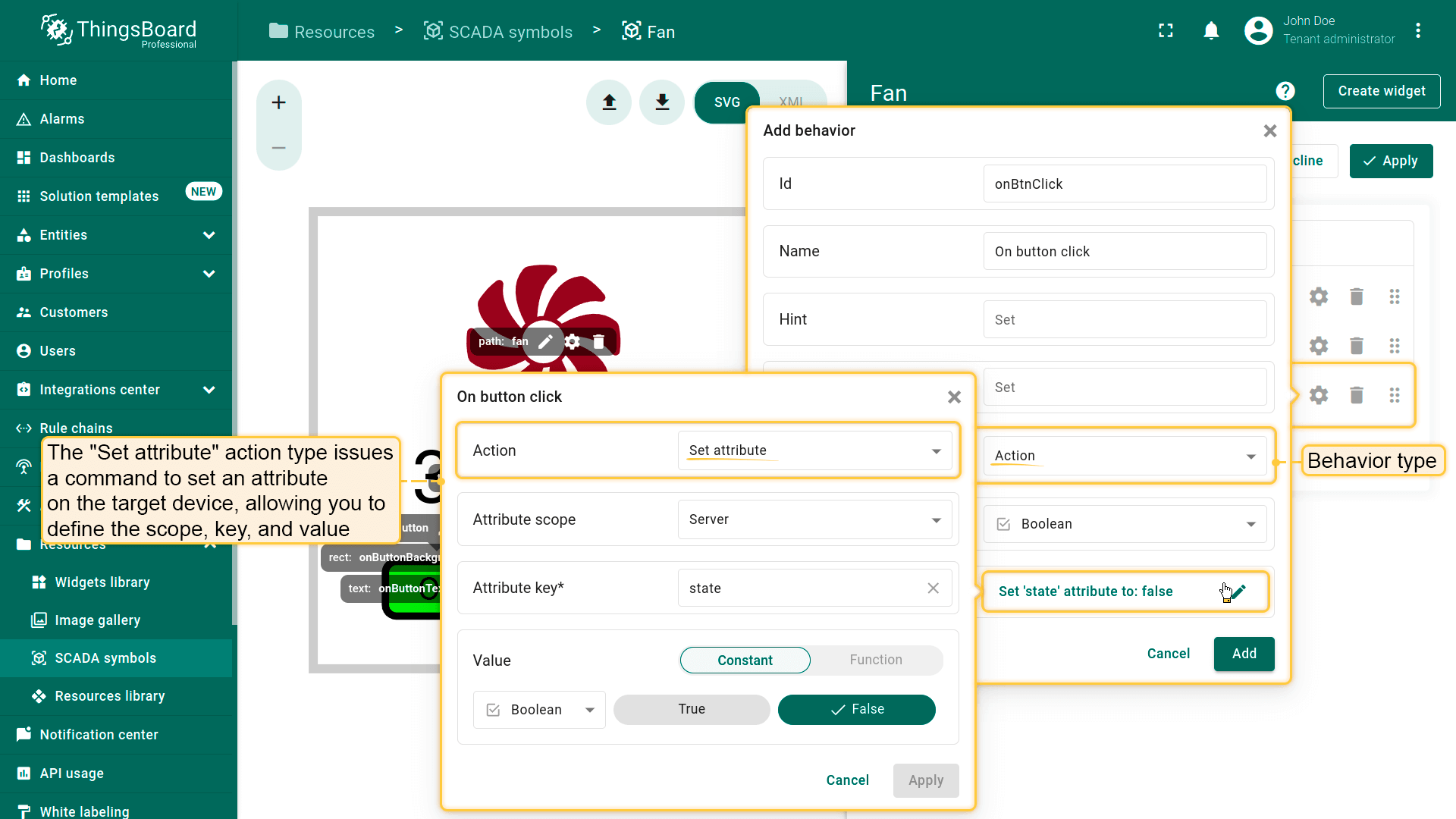Zoom in with the plus icon
This screenshot has height=819, width=1456.
[x=278, y=102]
